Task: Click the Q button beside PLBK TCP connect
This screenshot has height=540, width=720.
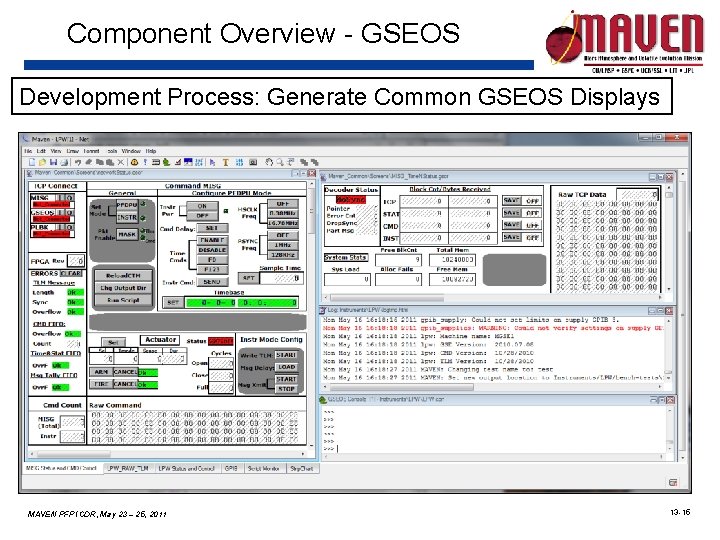Action: coord(69,227)
